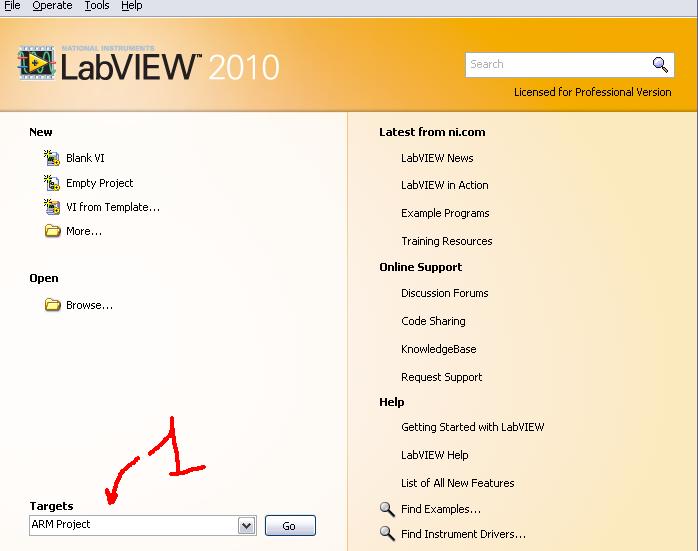The height and width of the screenshot is (551, 698).
Task: Open the Help menu
Action: pos(131,6)
